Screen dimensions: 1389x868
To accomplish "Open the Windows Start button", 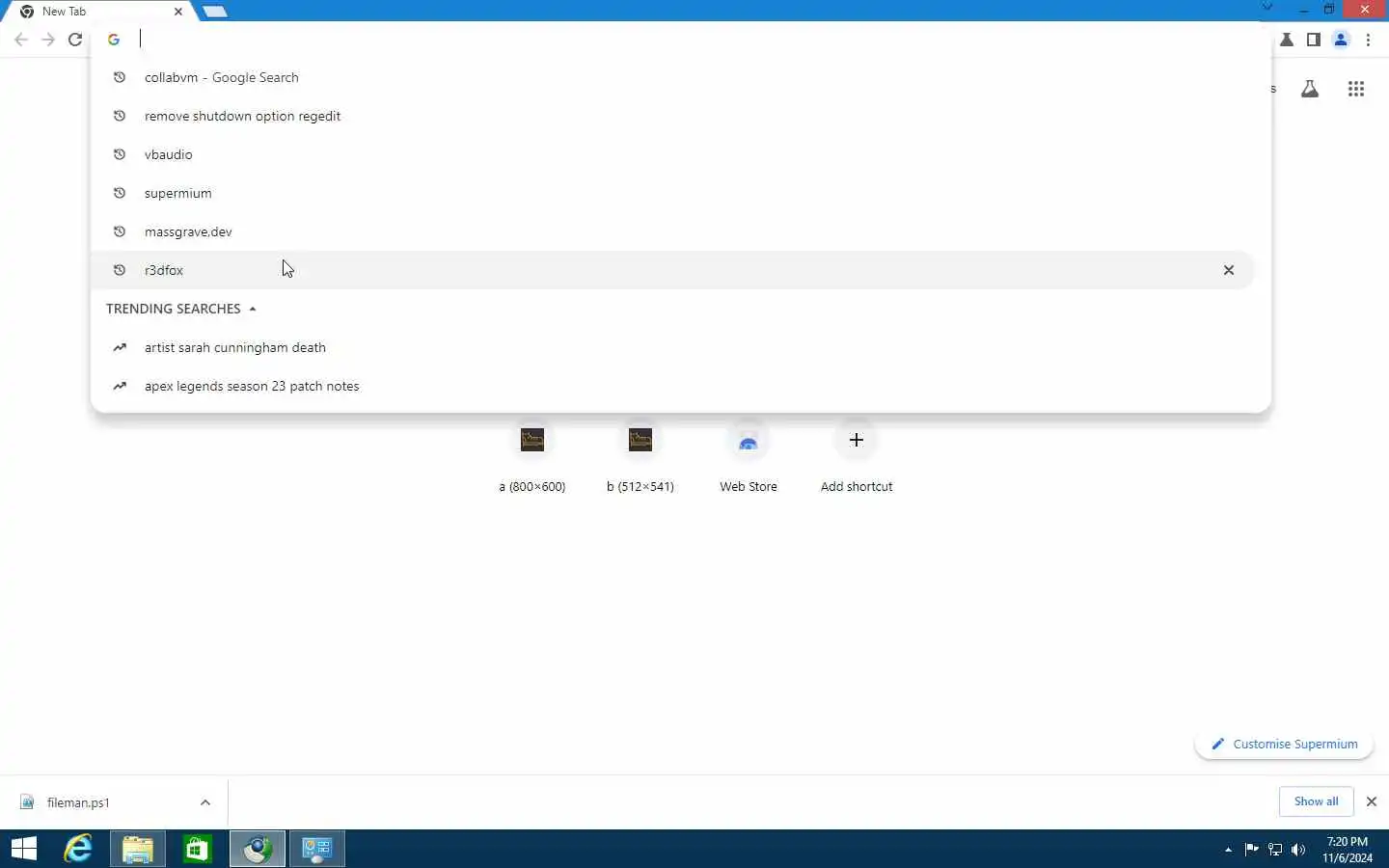I will (x=24, y=849).
